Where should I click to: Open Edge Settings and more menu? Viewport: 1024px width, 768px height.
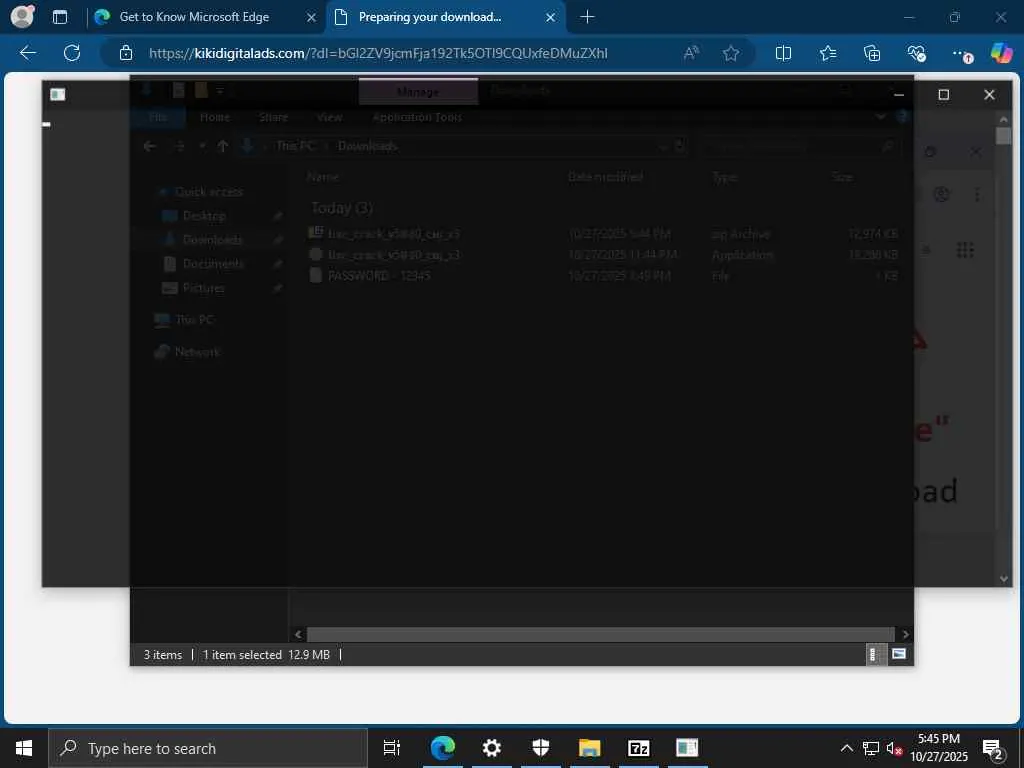point(961,53)
